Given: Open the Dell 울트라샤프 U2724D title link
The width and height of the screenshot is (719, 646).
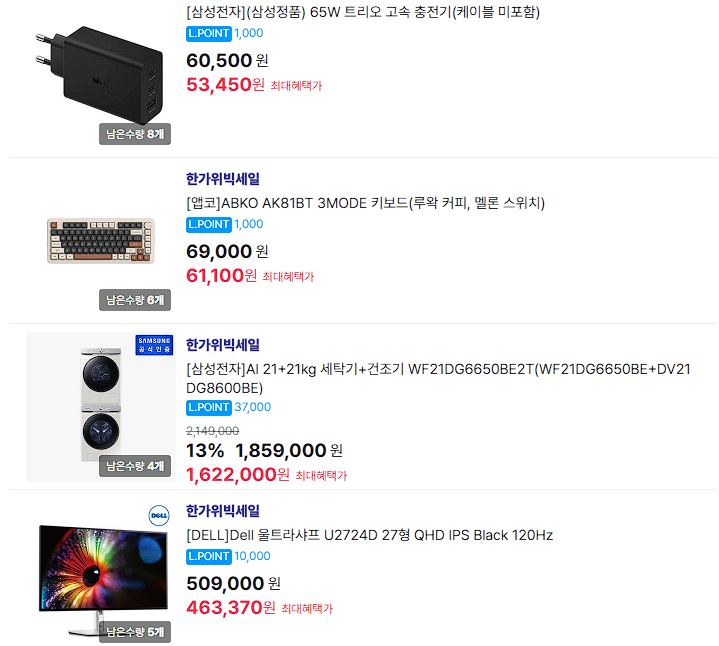Looking at the screenshot, I should pyautogui.click(x=370, y=535).
